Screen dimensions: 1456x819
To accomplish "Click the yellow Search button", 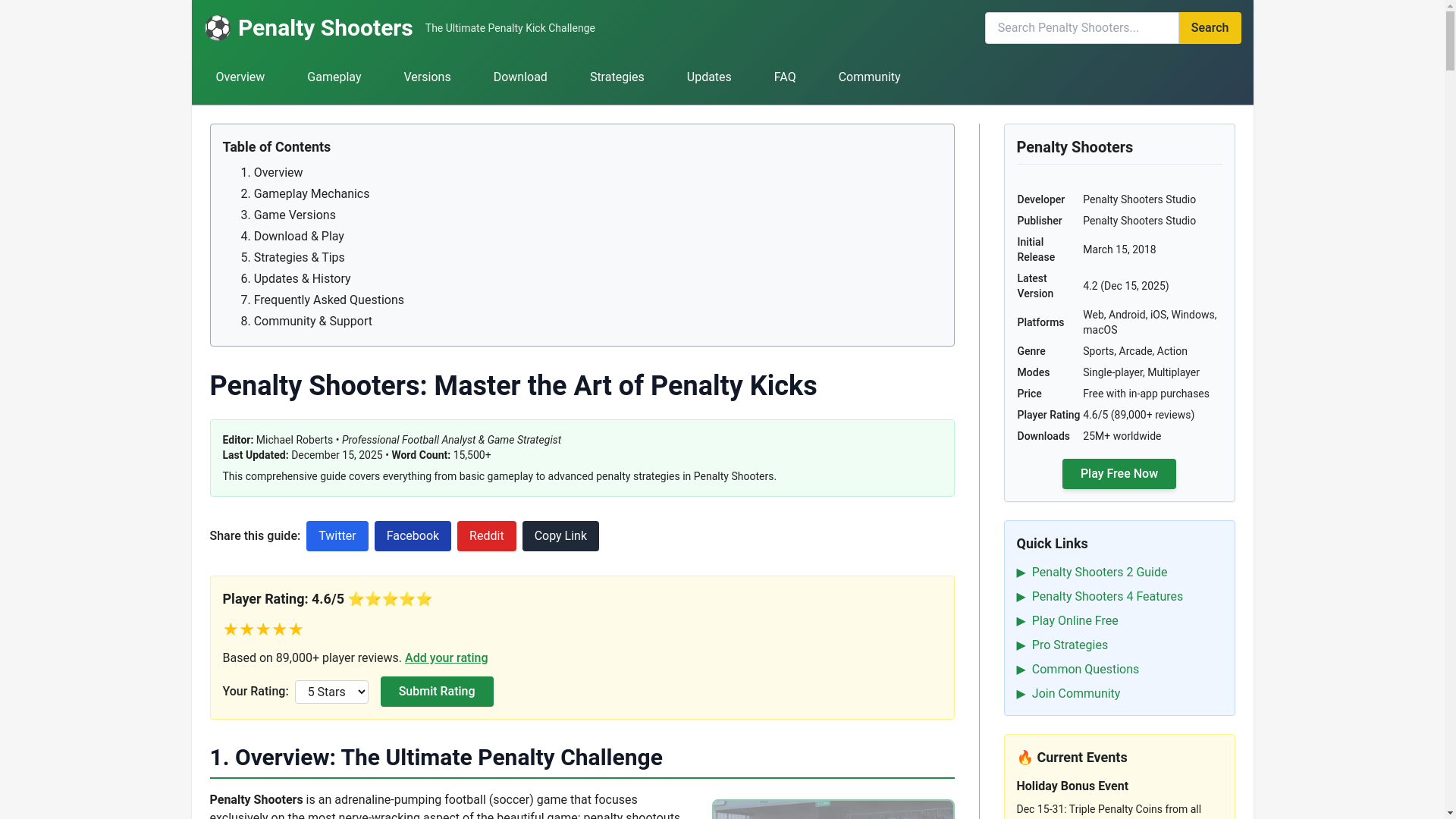I will (x=1210, y=28).
